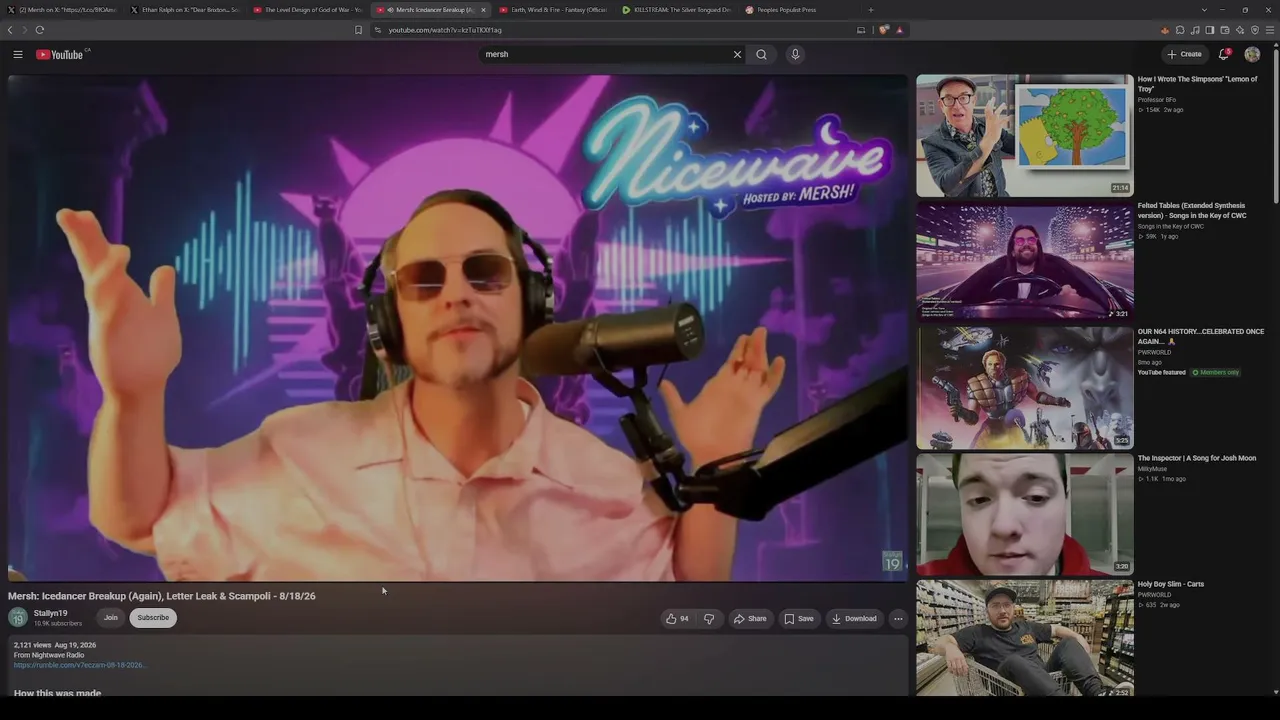Switch to 'KILLSTREAM: The Silver Tongued' tab
Viewport: 1280px width, 720px height.
click(x=676, y=10)
